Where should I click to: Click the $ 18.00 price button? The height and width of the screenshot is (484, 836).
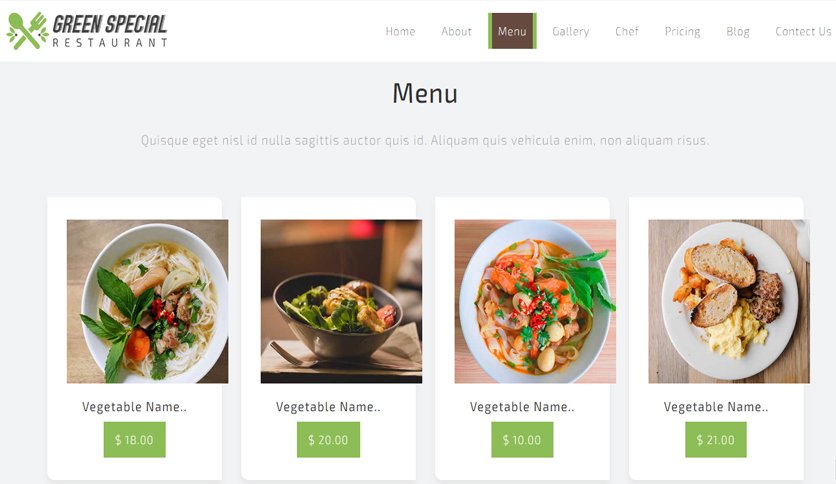(x=134, y=440)
